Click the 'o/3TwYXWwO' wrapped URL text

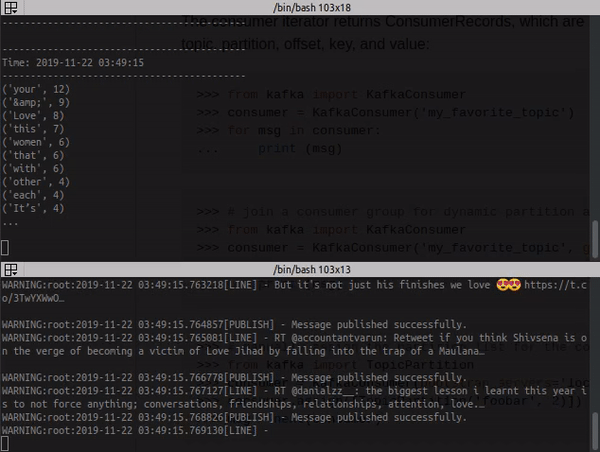(x=33, y=299)
